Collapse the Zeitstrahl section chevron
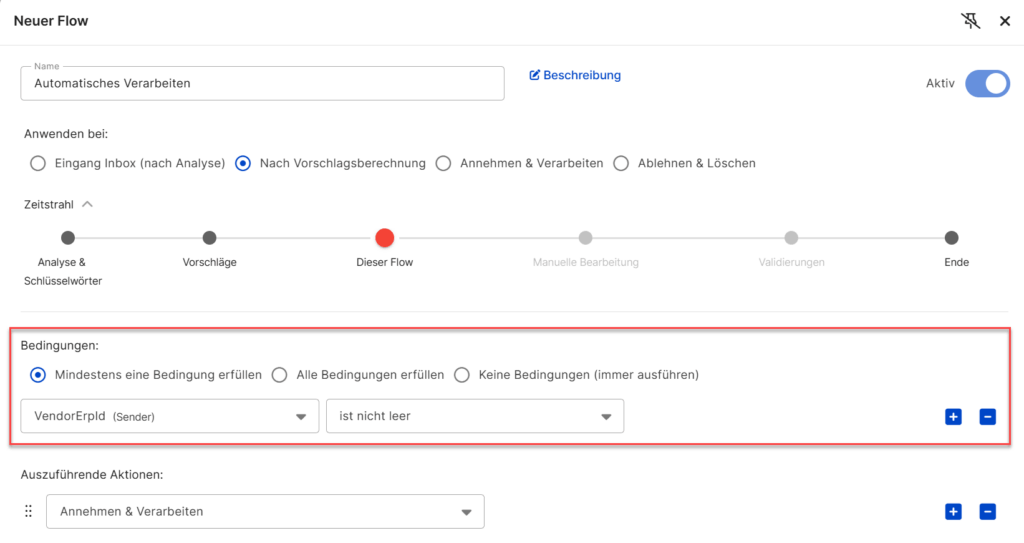The height and width of the screenshot is (543, 1024). (x=88, y=205)
